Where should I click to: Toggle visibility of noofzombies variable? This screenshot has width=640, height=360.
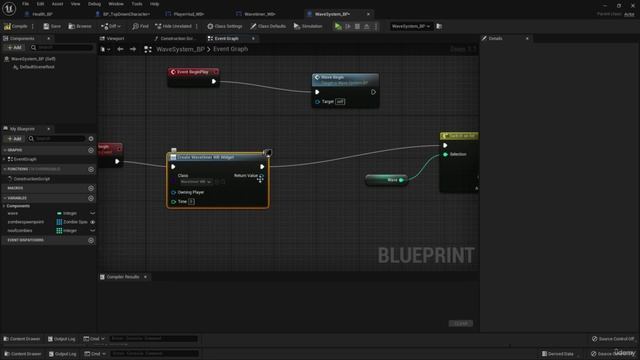pyautogui.click(x=93, y=231)
